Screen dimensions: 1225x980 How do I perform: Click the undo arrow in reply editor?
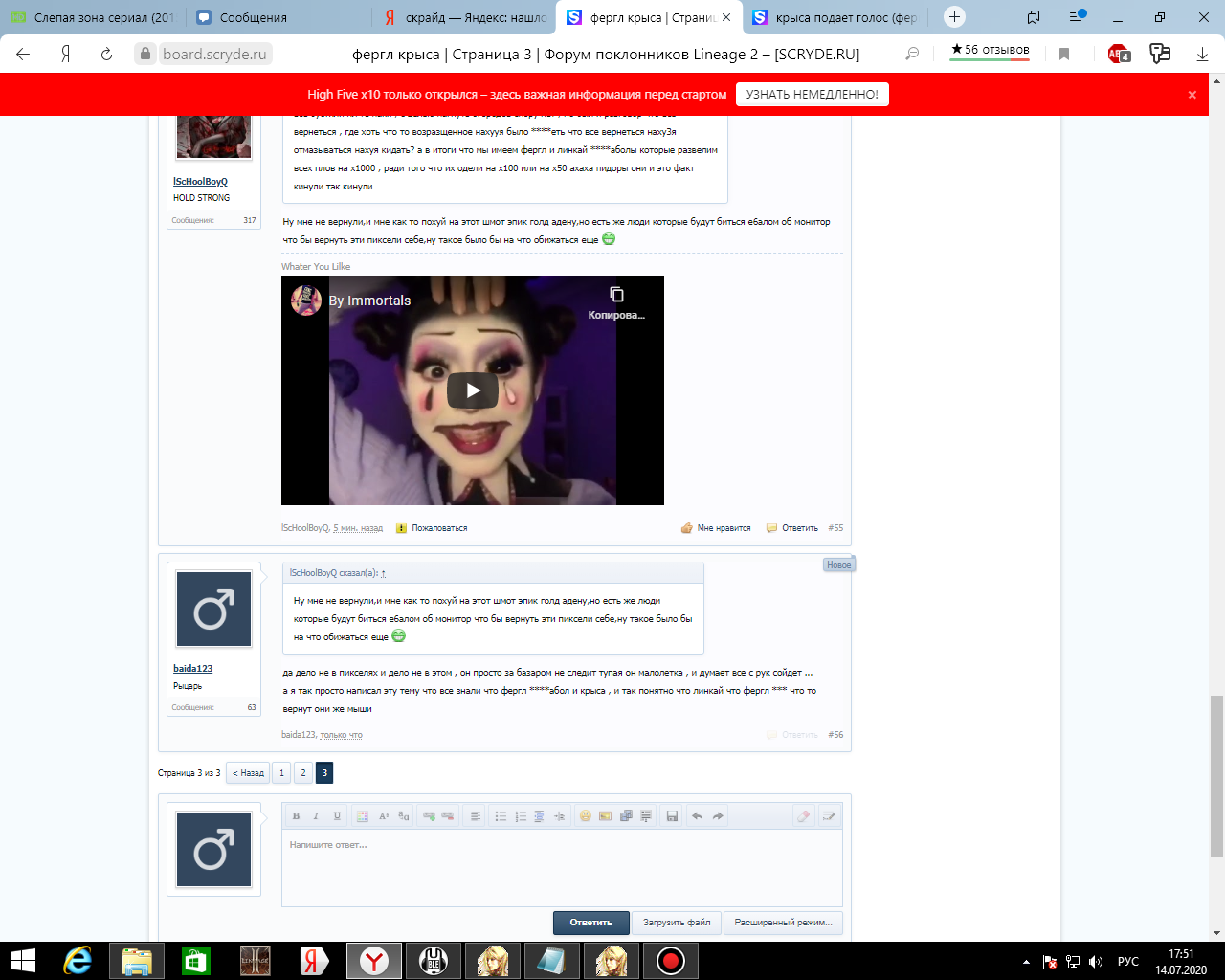pos(697,816)
